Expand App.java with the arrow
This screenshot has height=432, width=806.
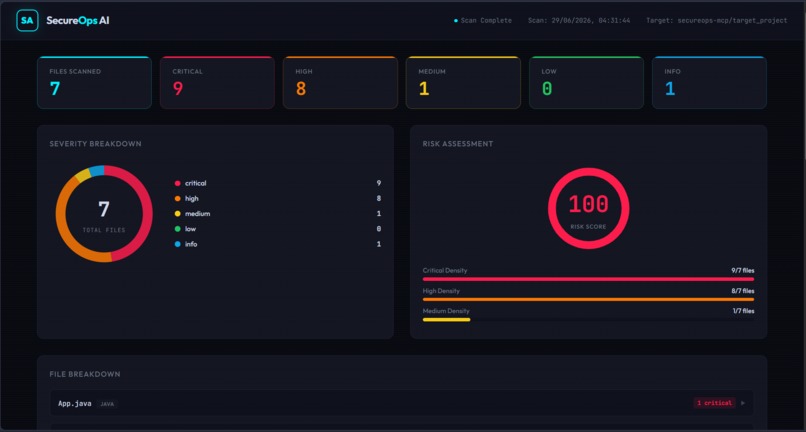pos(743,403)
